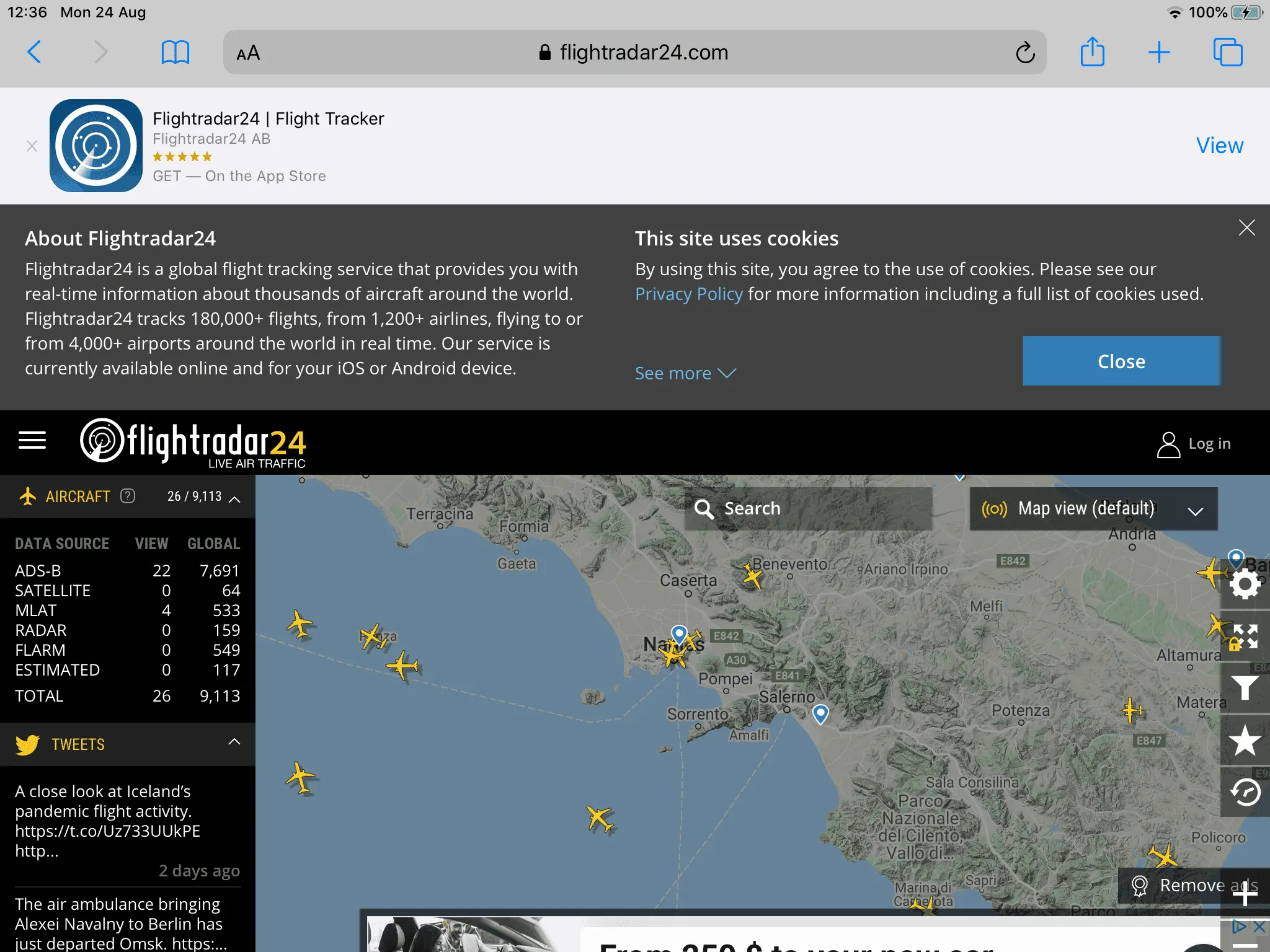Tap the Safari share icon
1270x952 pixels.
(1092, 52)
